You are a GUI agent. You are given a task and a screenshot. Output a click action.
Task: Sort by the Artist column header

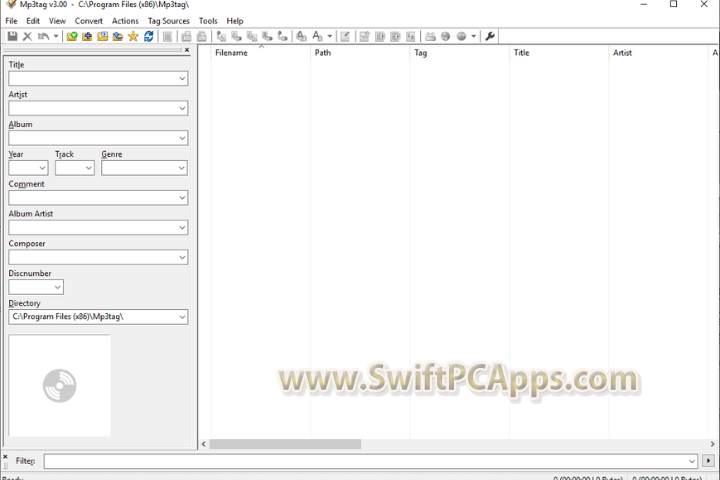click(x=658, y=53)
